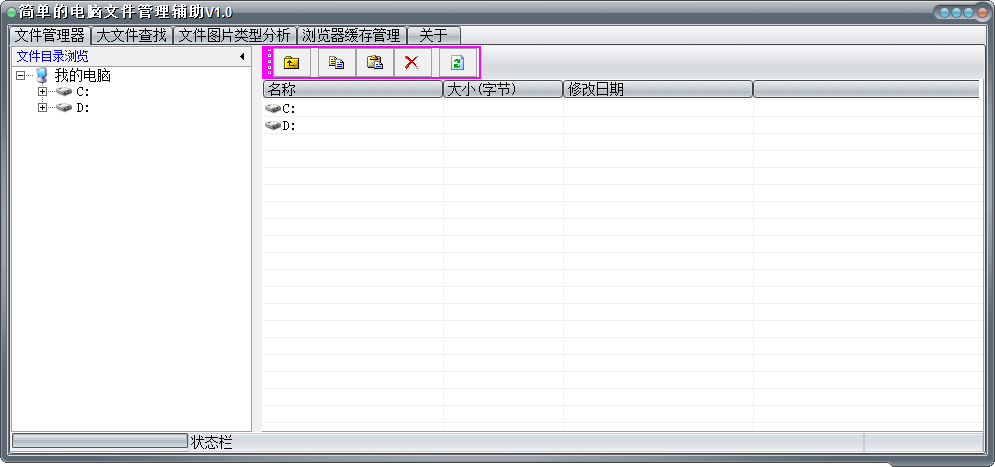This screenshot has height=467, width=995.
Task: Click the 状态栏 status bar text
Action: [x=211, y=442]
